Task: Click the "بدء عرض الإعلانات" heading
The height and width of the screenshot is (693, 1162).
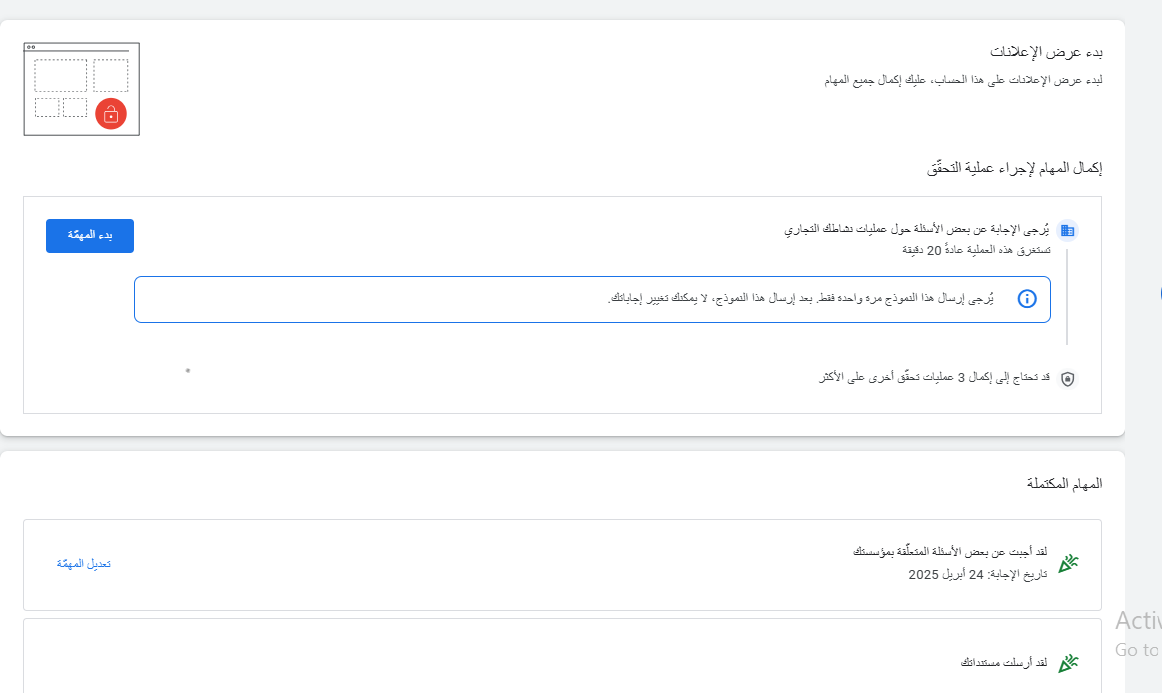Action: (1047, 51)
